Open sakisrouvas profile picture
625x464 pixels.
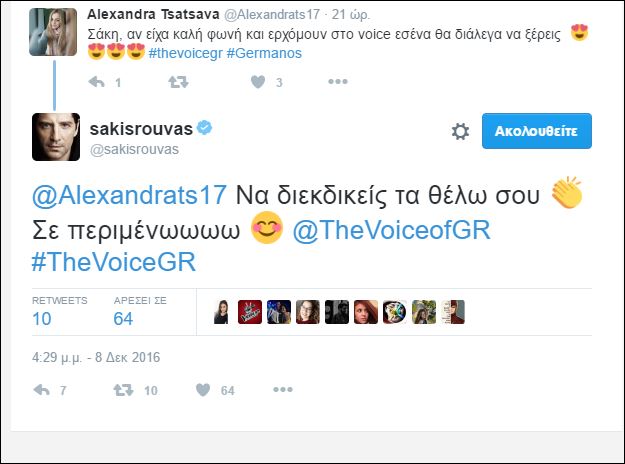coord(56,137)
